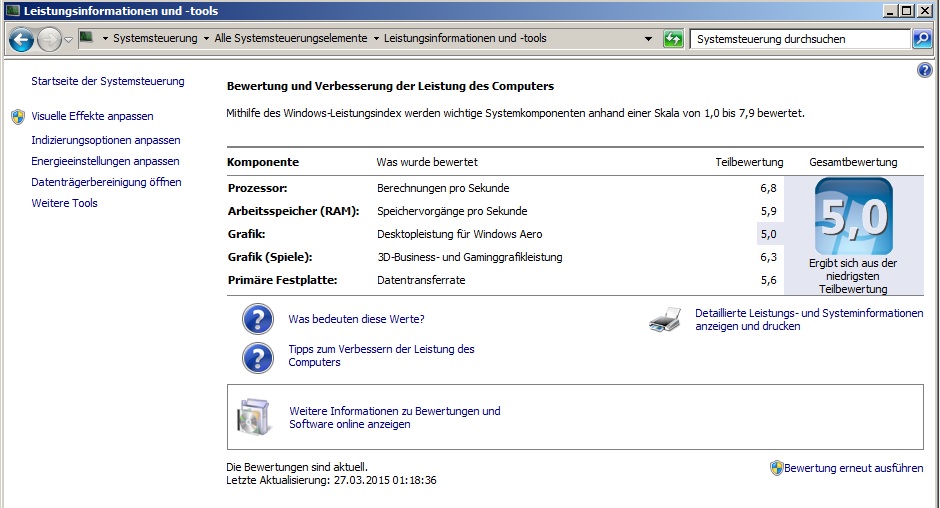
Task: Click the Primäre Festplatte label
Action: click(x=282, y=280)
